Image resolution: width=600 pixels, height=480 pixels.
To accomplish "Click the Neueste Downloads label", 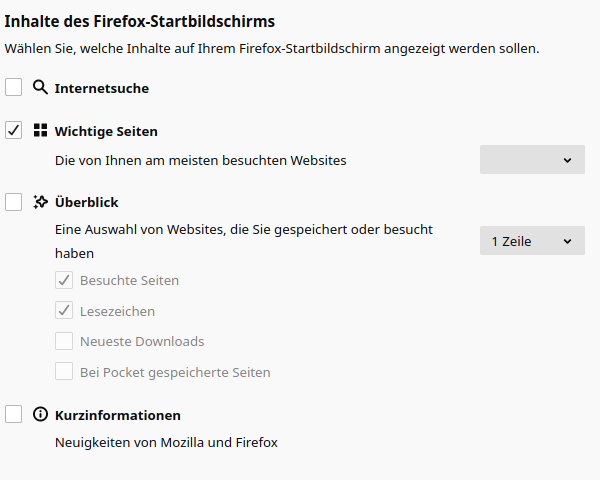I will (142, 342).
